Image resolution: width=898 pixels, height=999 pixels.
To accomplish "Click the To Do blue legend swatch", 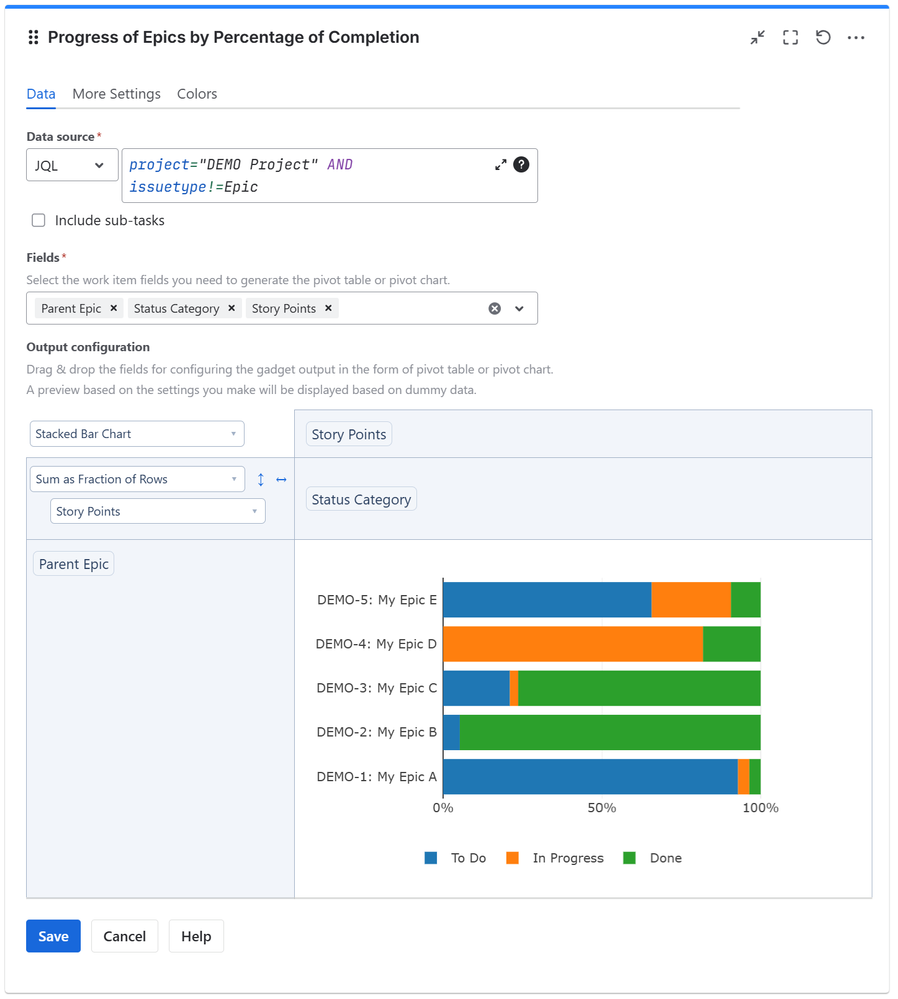I will pos(430,857).
